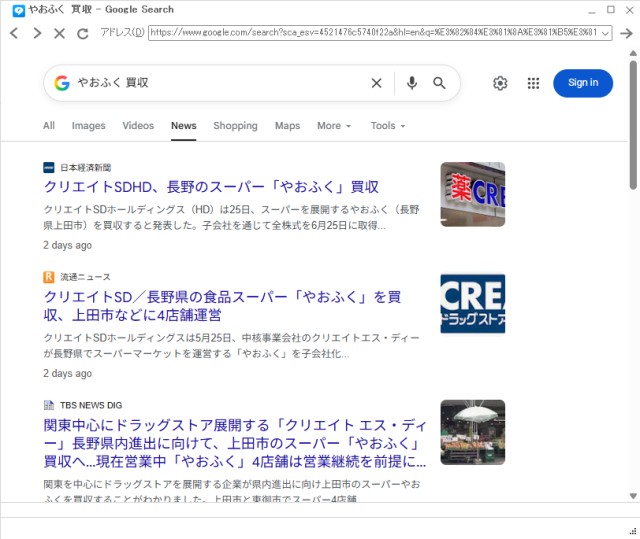The image size is (640, 539).
Task: Minimize the browser window
Action: pos(592,11)
